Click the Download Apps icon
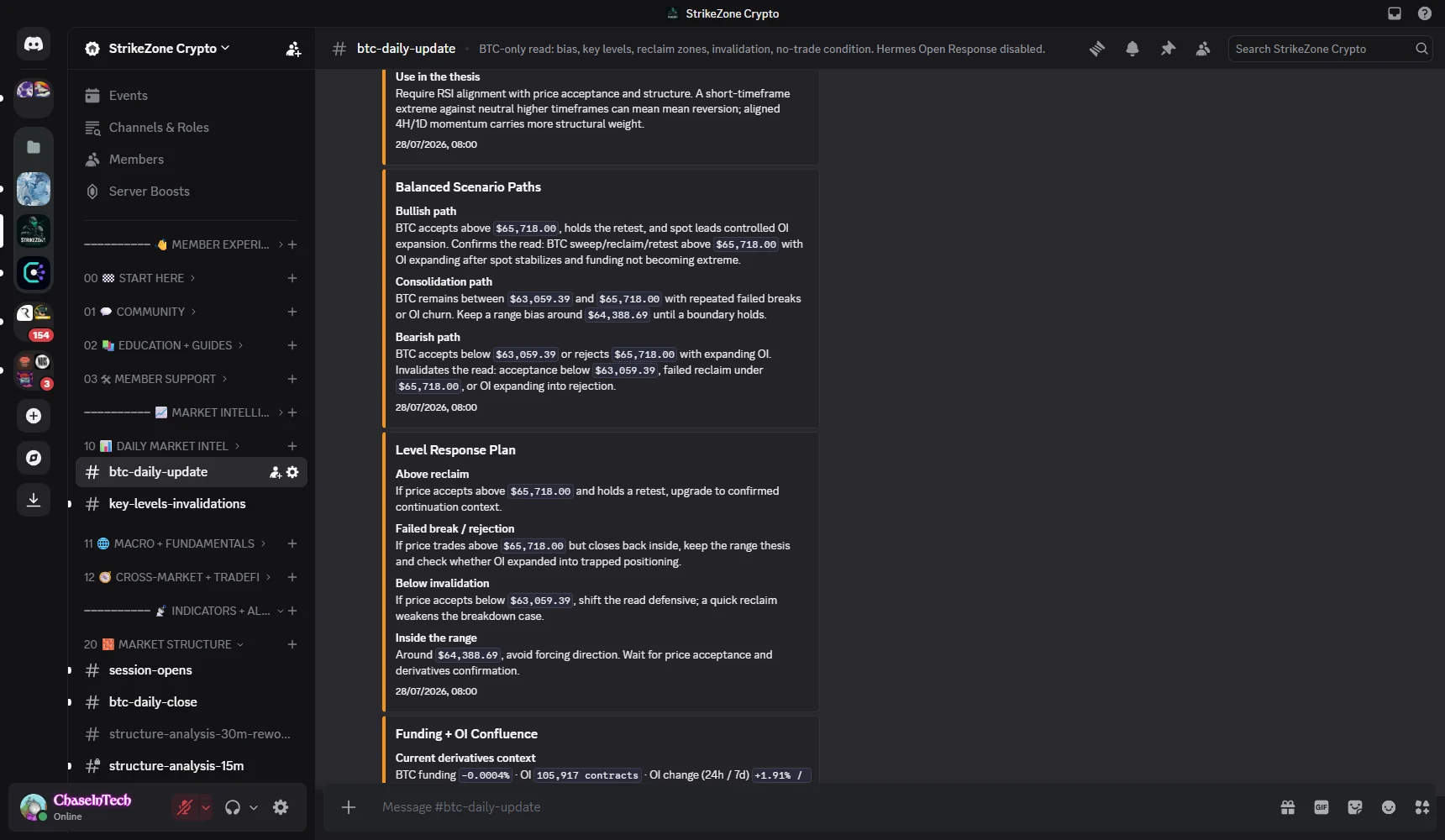 (34, 500)
